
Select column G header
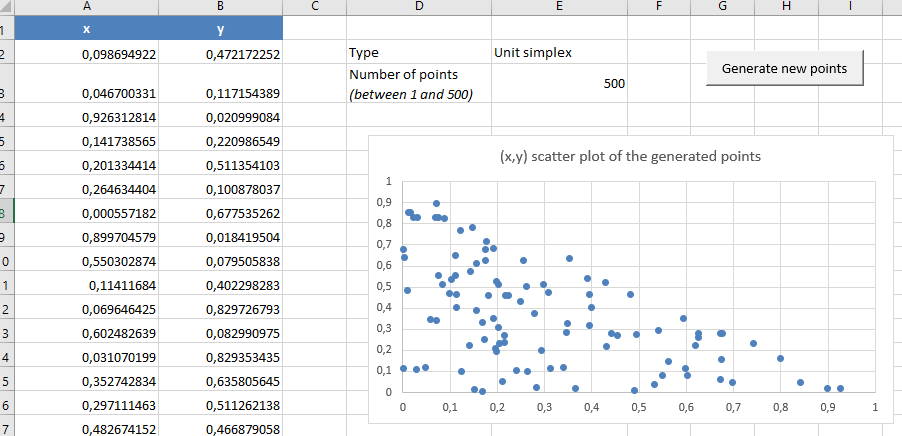tap(723, 6)
